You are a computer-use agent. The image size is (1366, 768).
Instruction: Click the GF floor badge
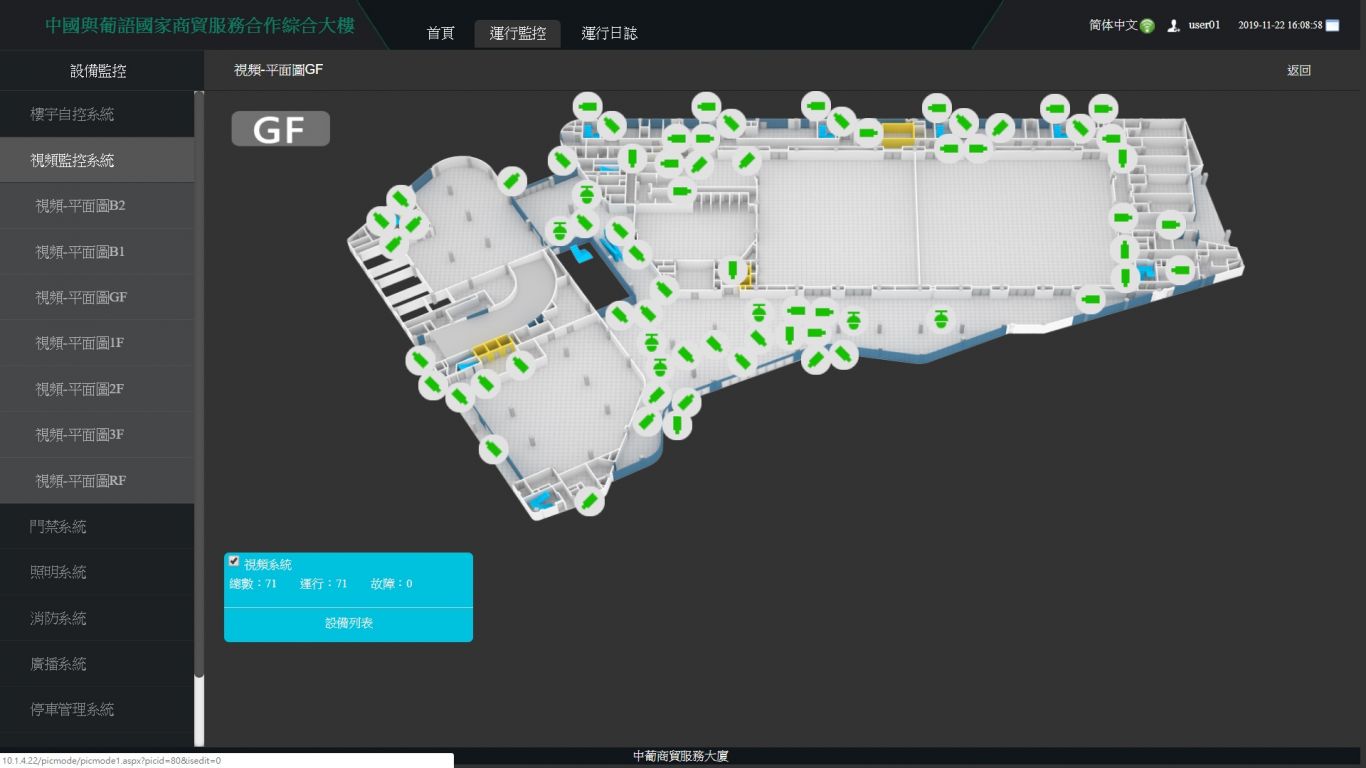click(x=281, y=129)
